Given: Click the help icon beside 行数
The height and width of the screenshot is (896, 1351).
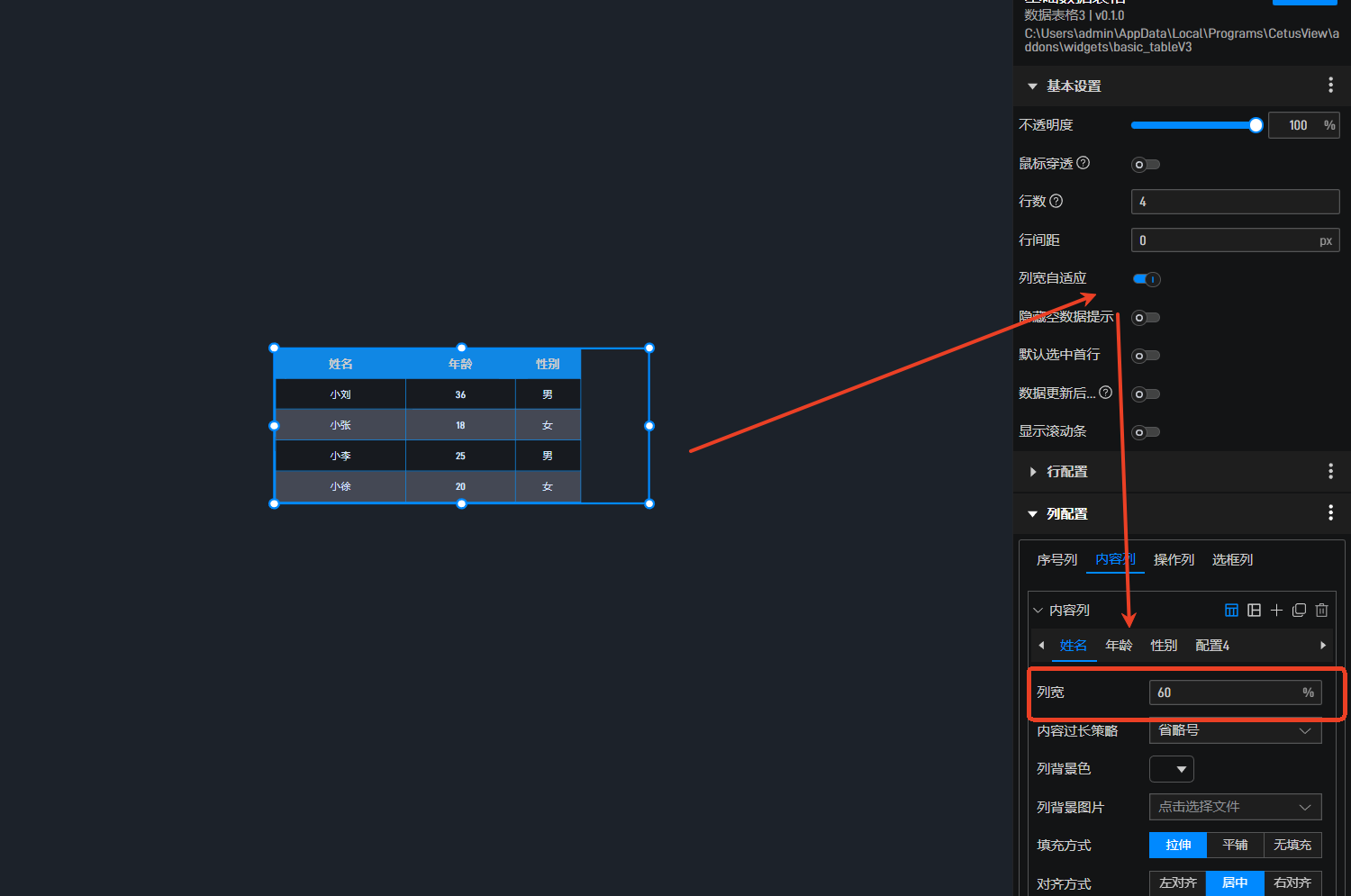Looking at the screenshot, I should point(1056,201).
